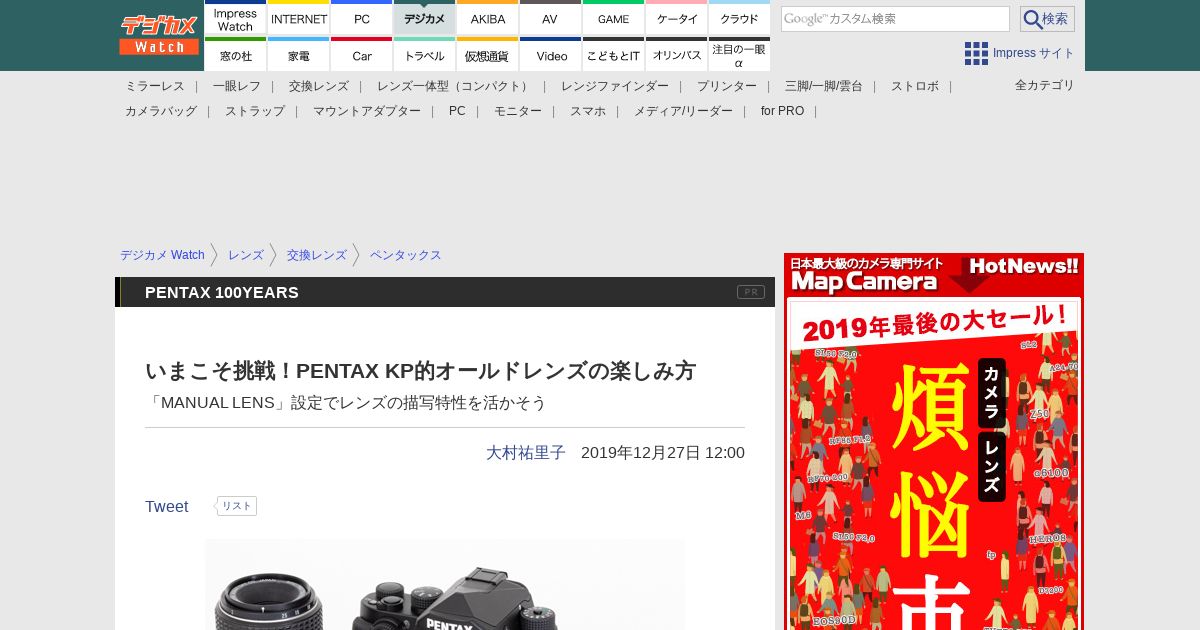Image resolution: width=1200 pixels, height=630 pixels.
Task: Go to the メディア/リーダー category
Action: tap(683, 111)
